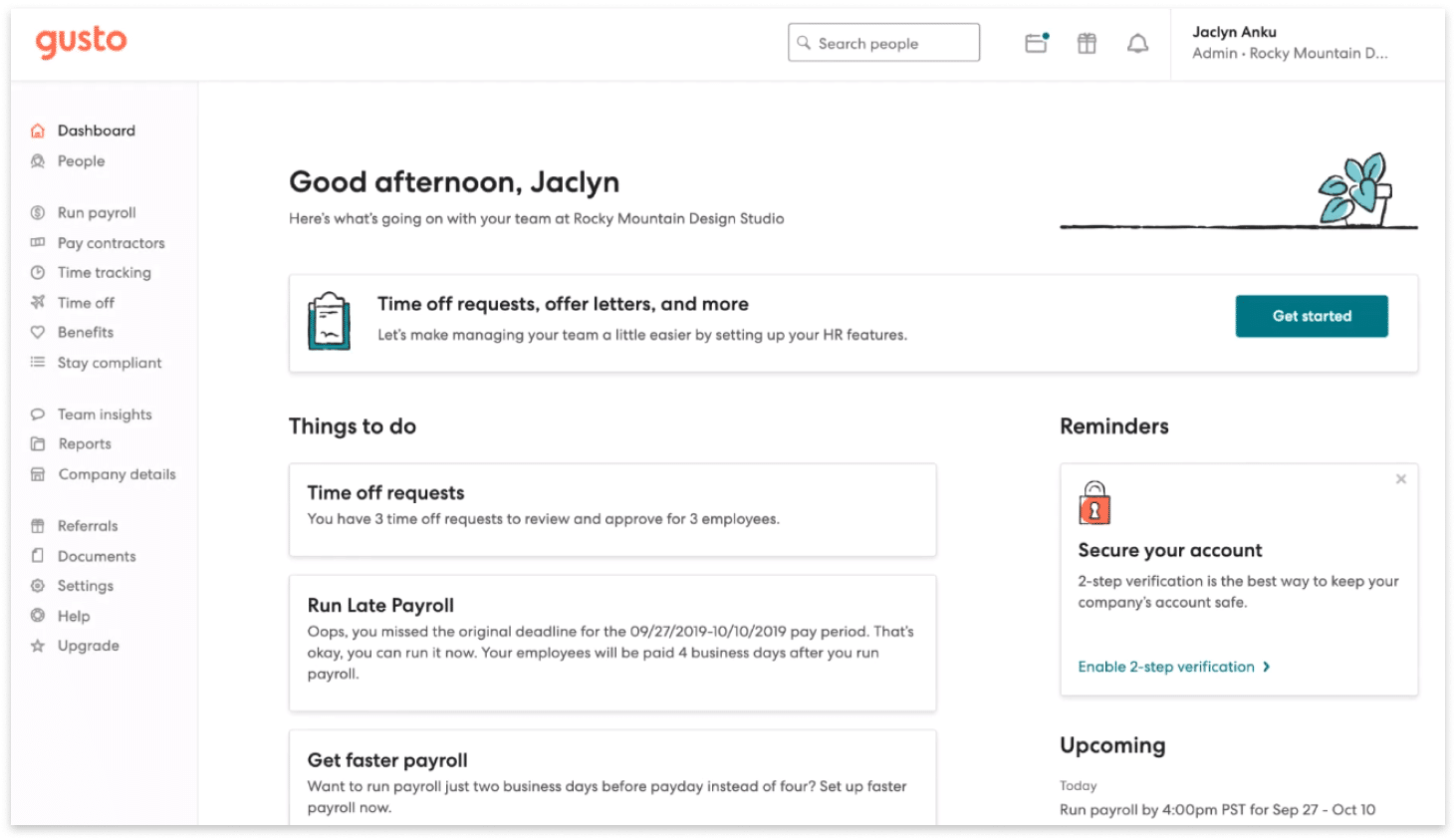Open Settings from the sidebar

(84, 586)
